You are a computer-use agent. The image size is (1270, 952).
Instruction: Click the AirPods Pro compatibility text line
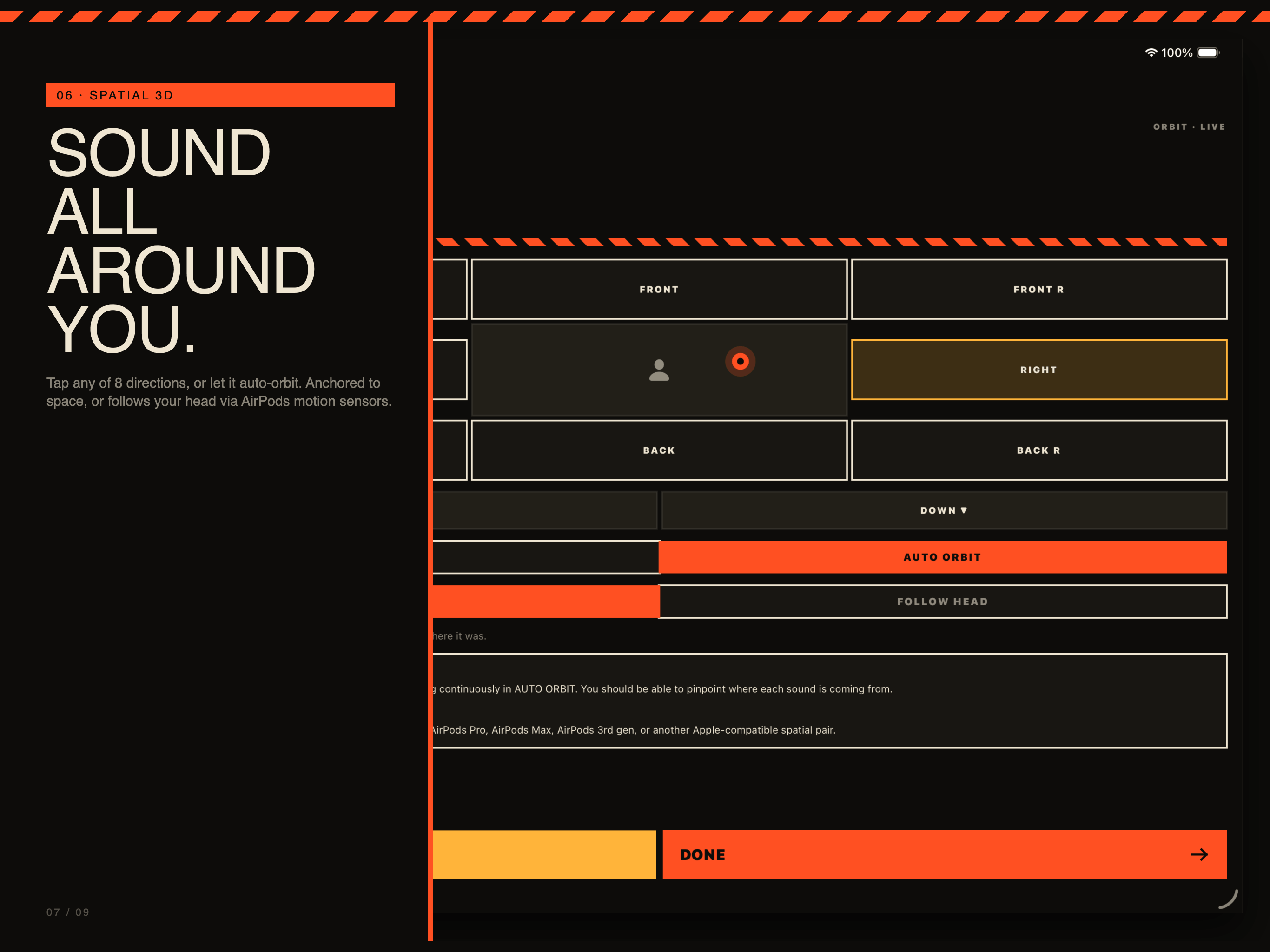point(634,730)
